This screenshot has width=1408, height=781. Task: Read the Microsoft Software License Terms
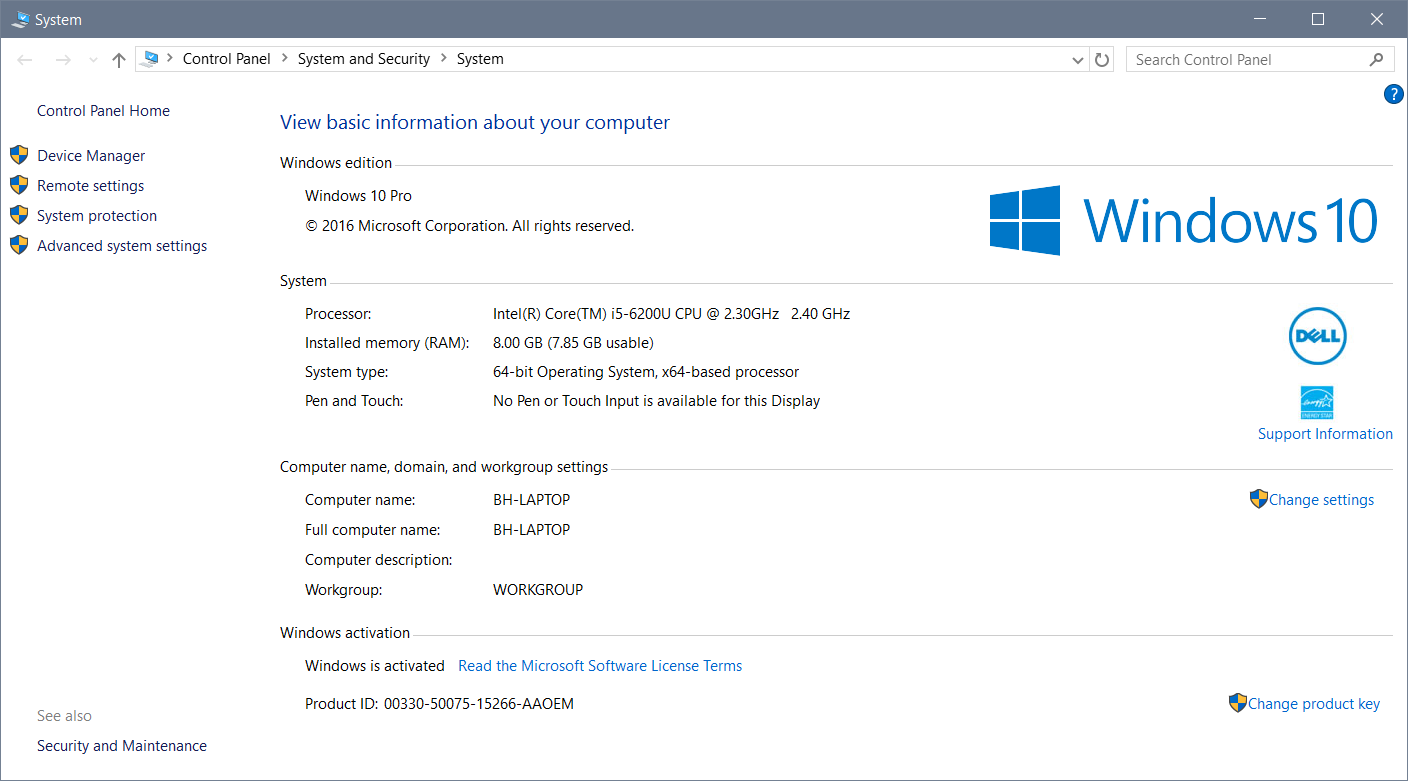point(600,665)
